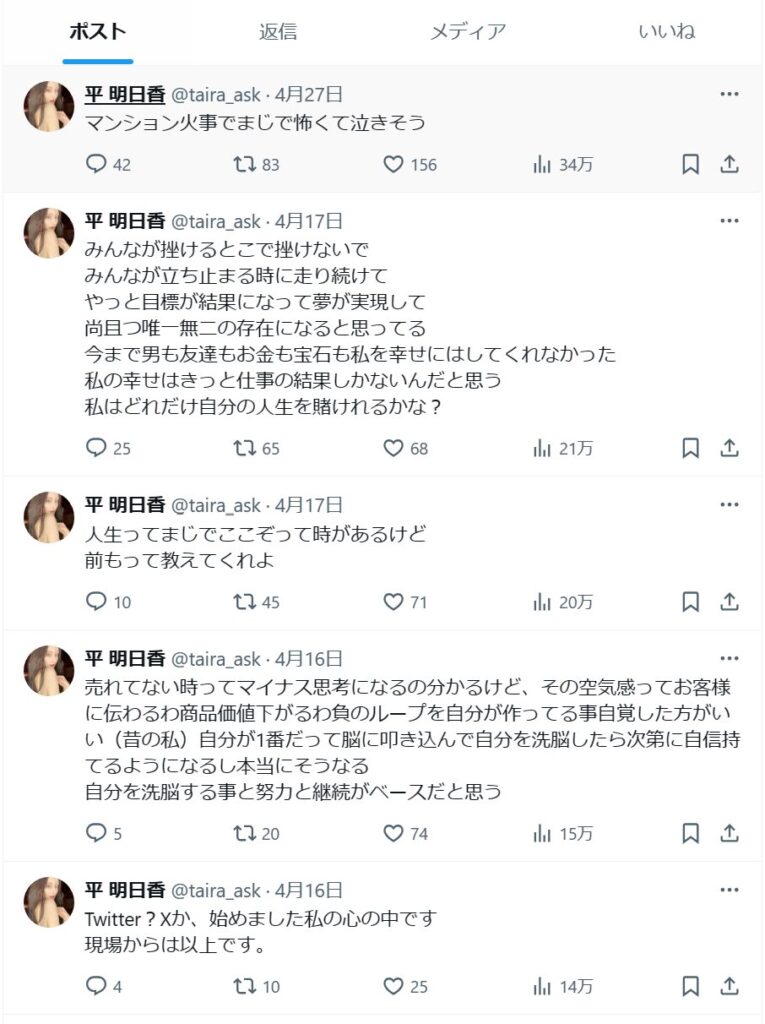
Task: Bookmark the post with 15万 views
Action: click(x=691, y=833)
